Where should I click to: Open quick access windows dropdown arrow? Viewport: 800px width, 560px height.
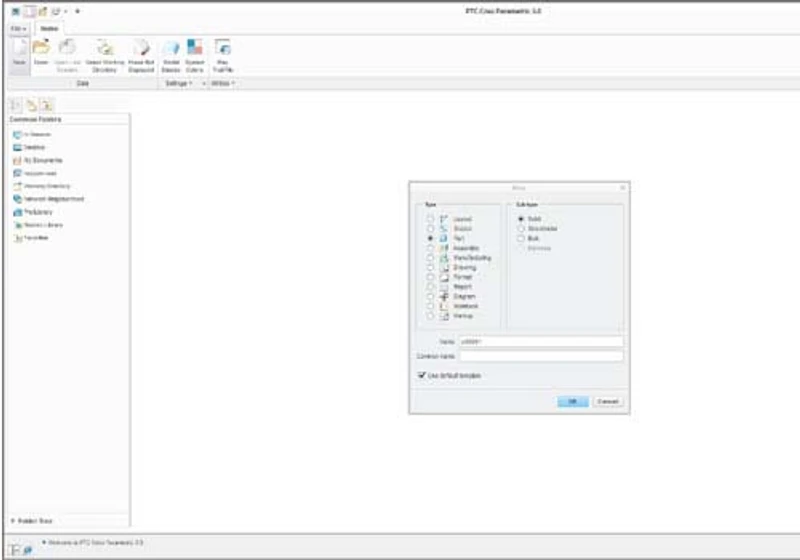click(x=66, y=11)
